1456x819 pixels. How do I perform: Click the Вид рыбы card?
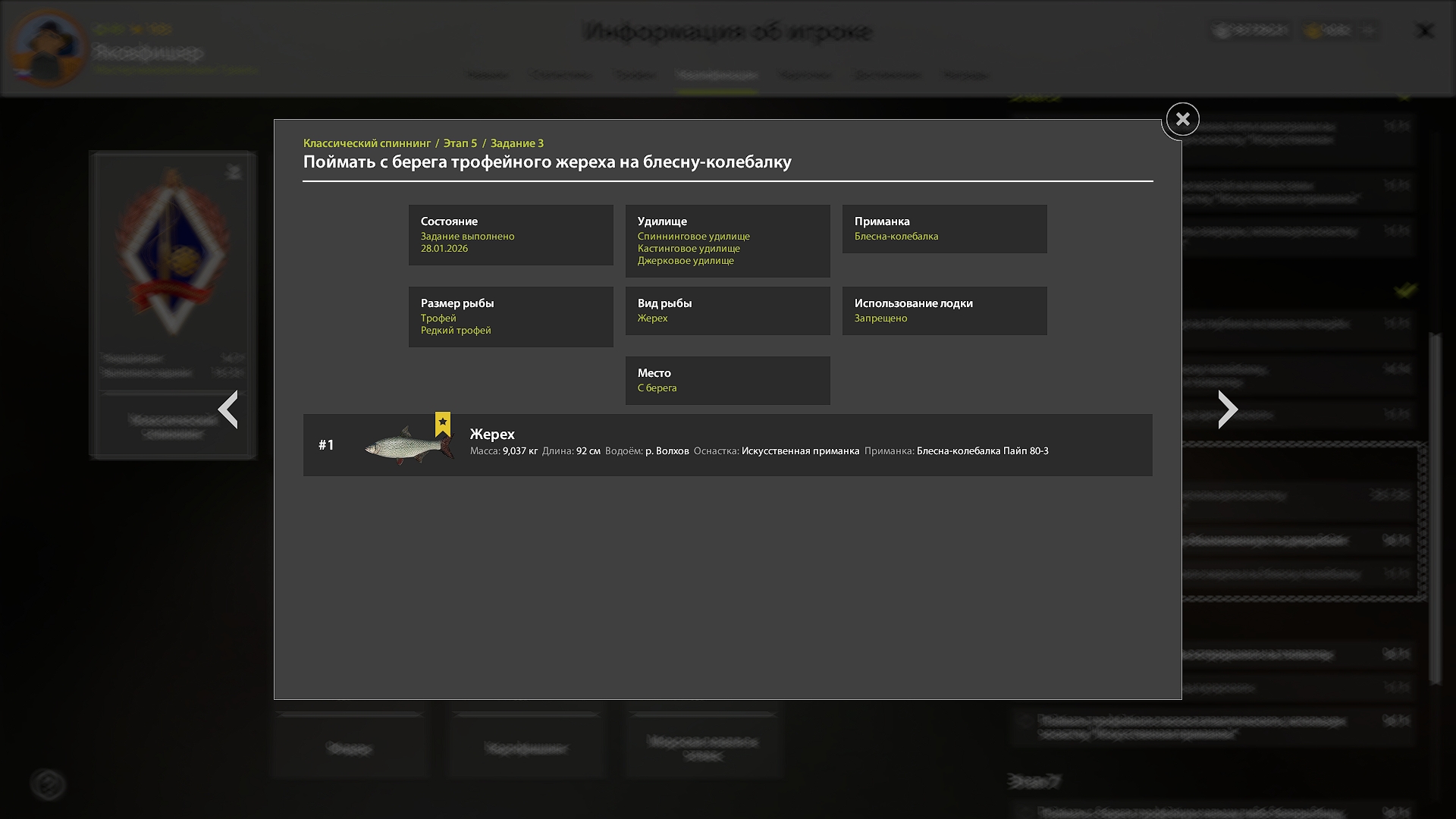coord(727,311)
